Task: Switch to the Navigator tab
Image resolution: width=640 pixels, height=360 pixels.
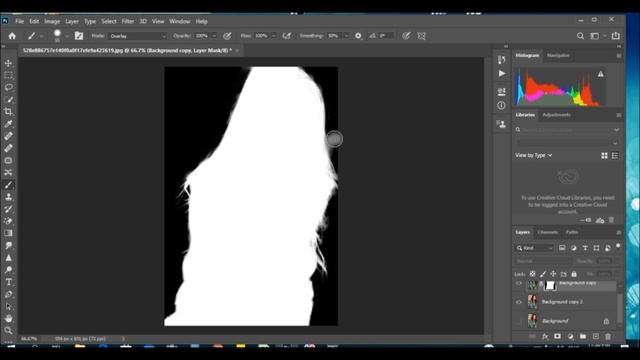Action: pyautogui.click(x=558, y=56)
